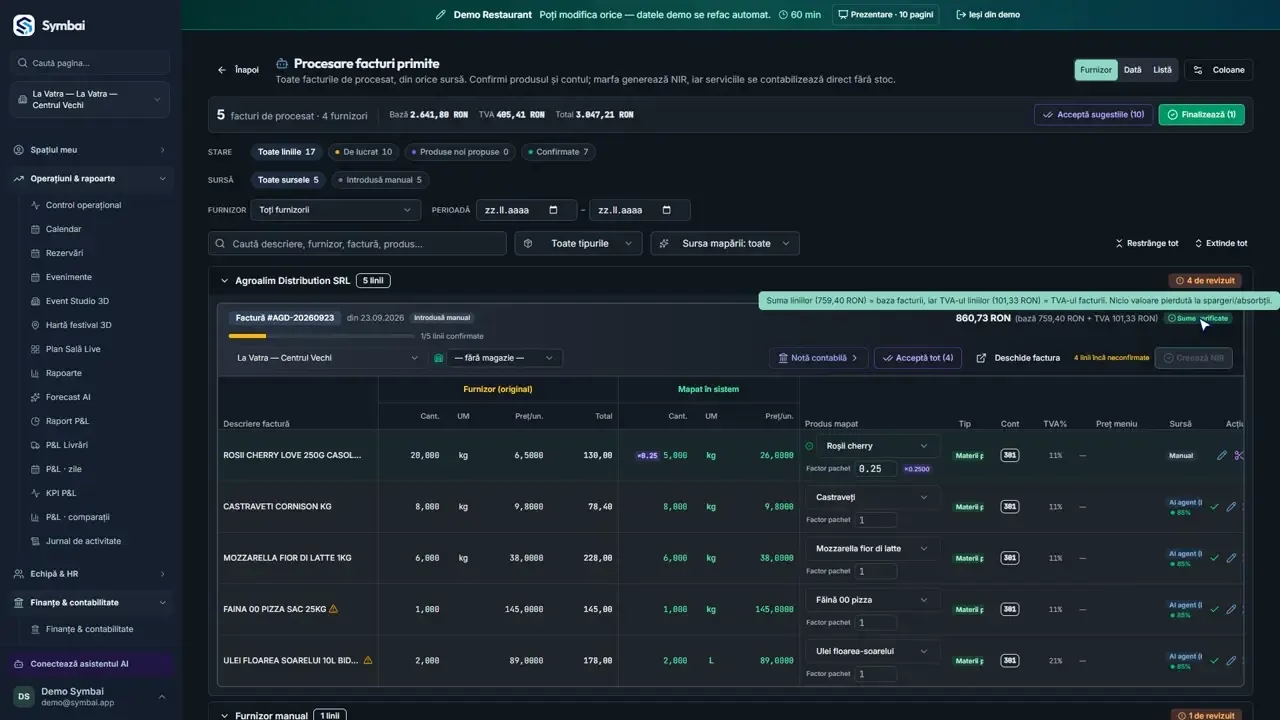Collapse the Agroalim Distribution SRL group

tap(224, 281)
